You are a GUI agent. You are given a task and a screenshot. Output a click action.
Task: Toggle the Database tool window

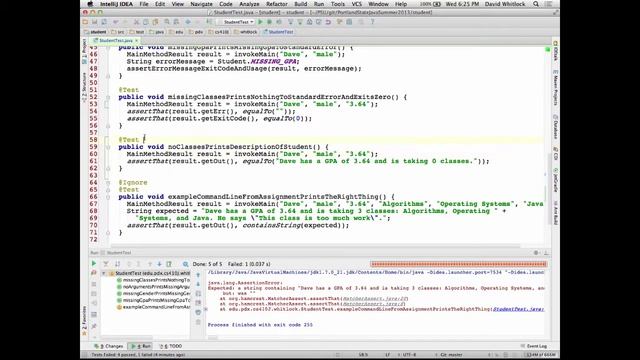[x=556, y=127]
